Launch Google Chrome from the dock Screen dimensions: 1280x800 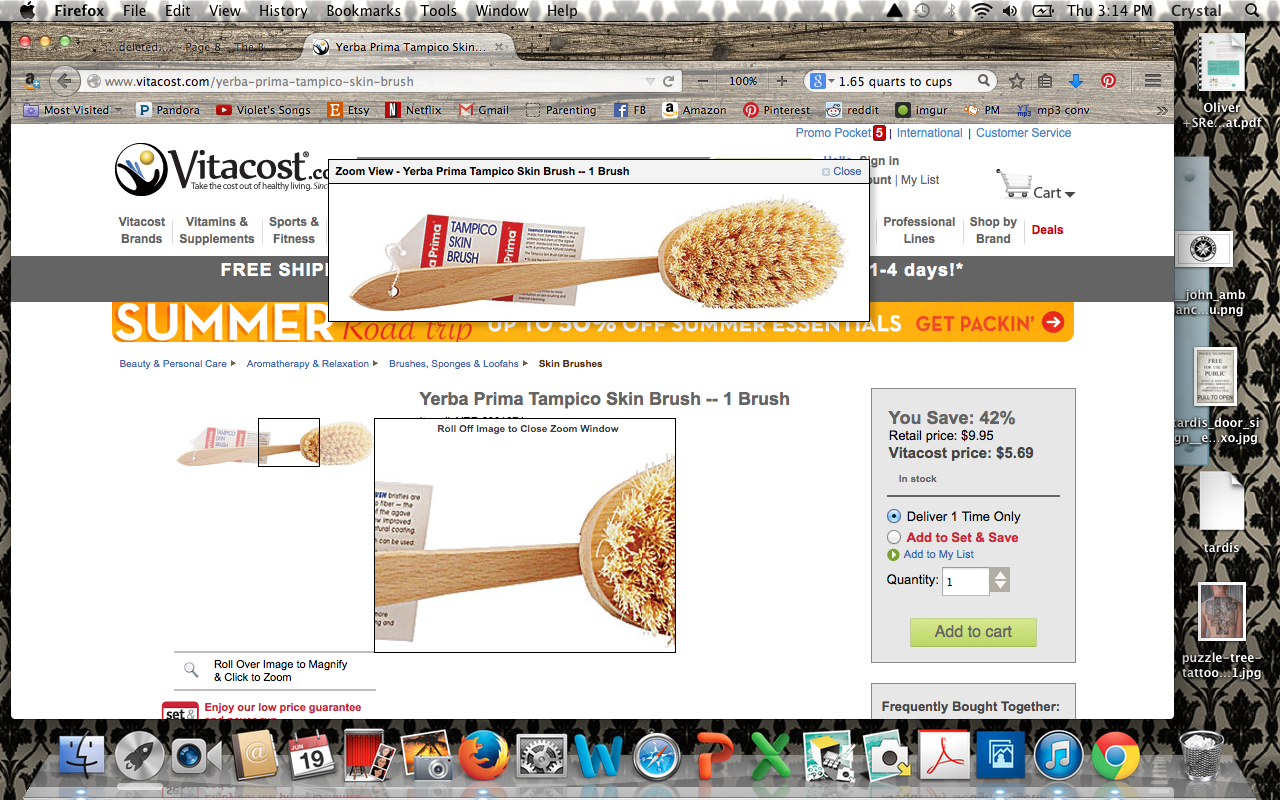point(1116,754)
